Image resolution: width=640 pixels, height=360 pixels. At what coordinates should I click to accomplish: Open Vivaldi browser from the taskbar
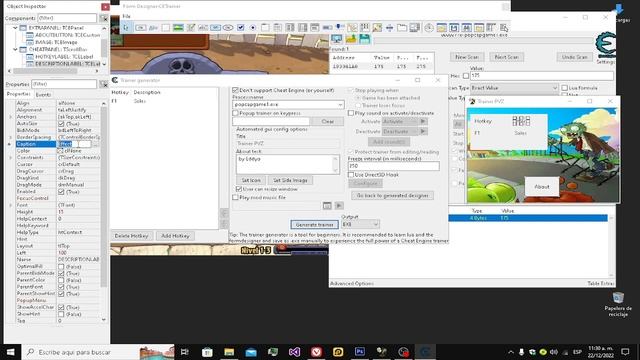(316, 352)
